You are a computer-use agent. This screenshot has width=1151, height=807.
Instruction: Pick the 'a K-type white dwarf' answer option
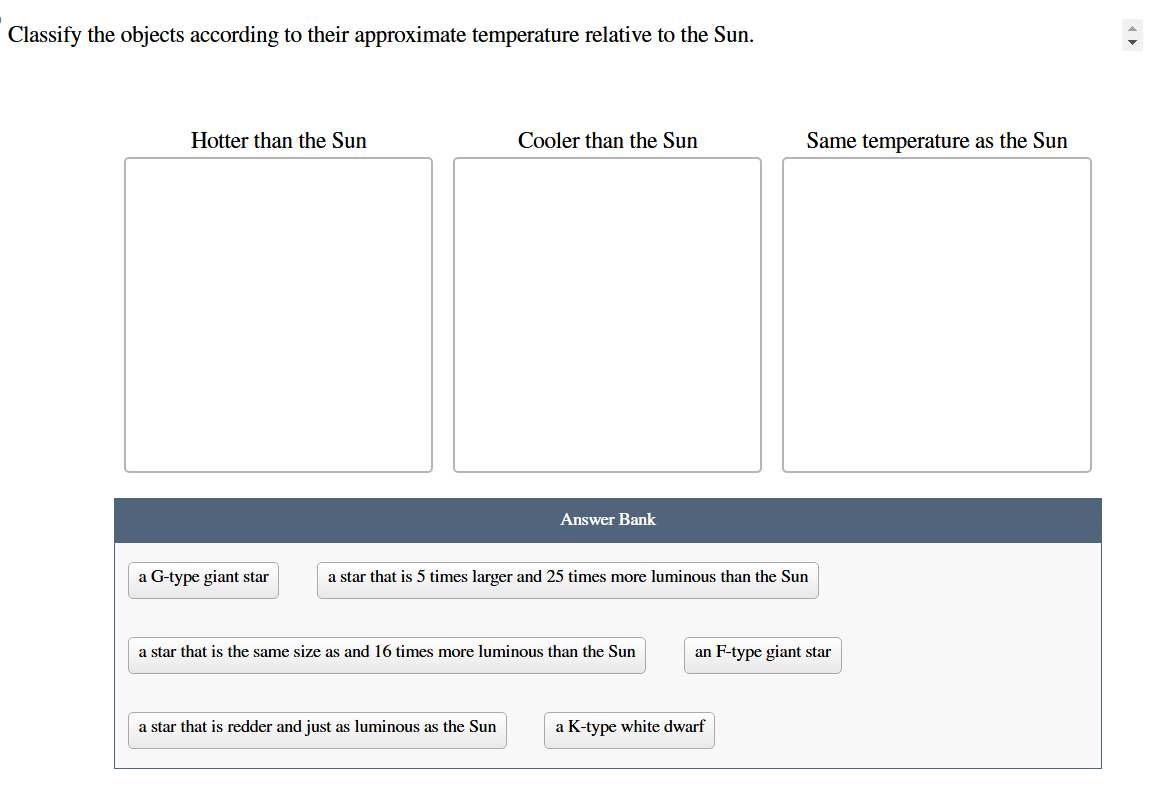click(629, 730)
